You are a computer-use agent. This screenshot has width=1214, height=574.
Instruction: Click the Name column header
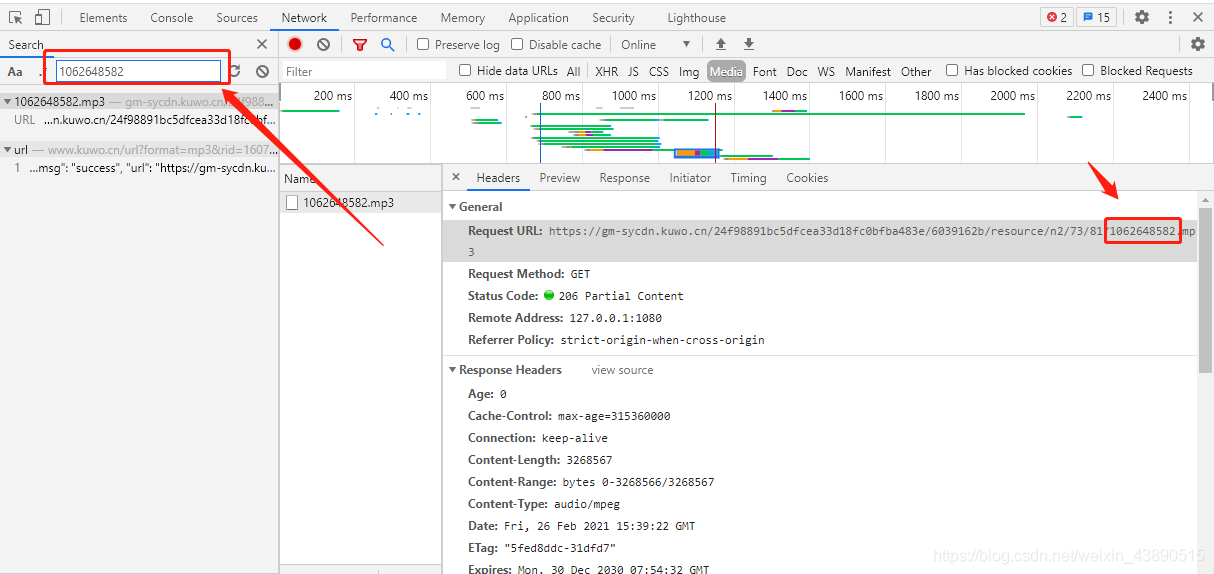[x=360, y=178]
